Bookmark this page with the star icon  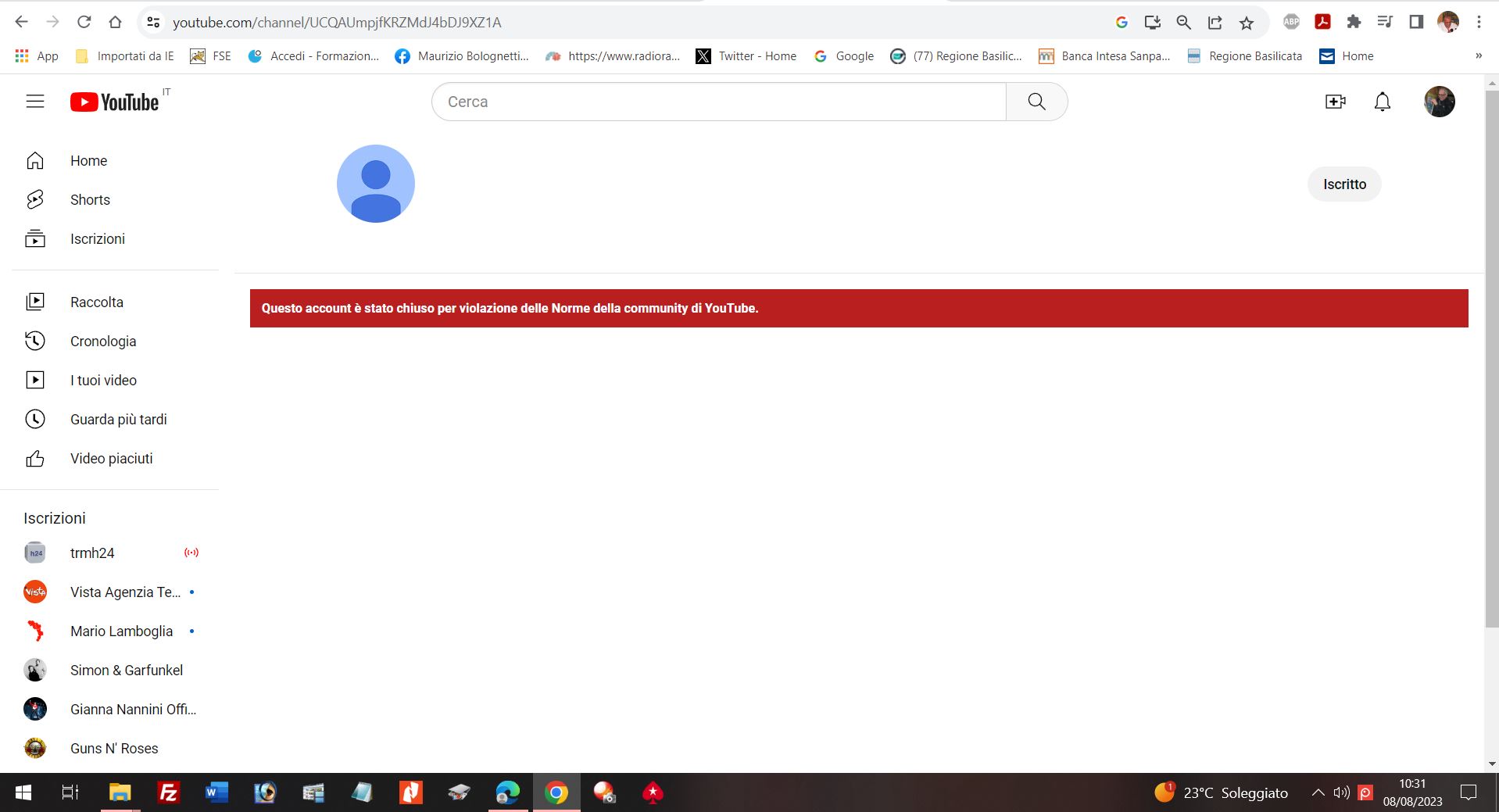pyautogui.click(x=1247, y=23)
